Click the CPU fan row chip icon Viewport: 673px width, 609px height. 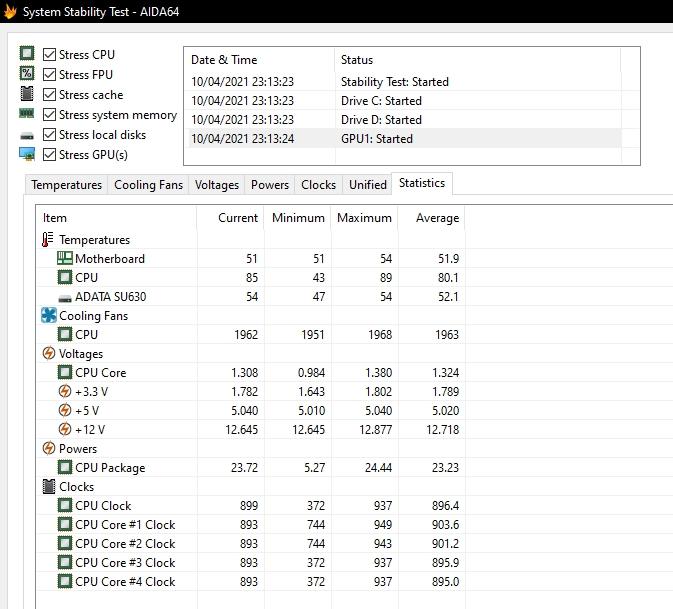pos(65,334)
